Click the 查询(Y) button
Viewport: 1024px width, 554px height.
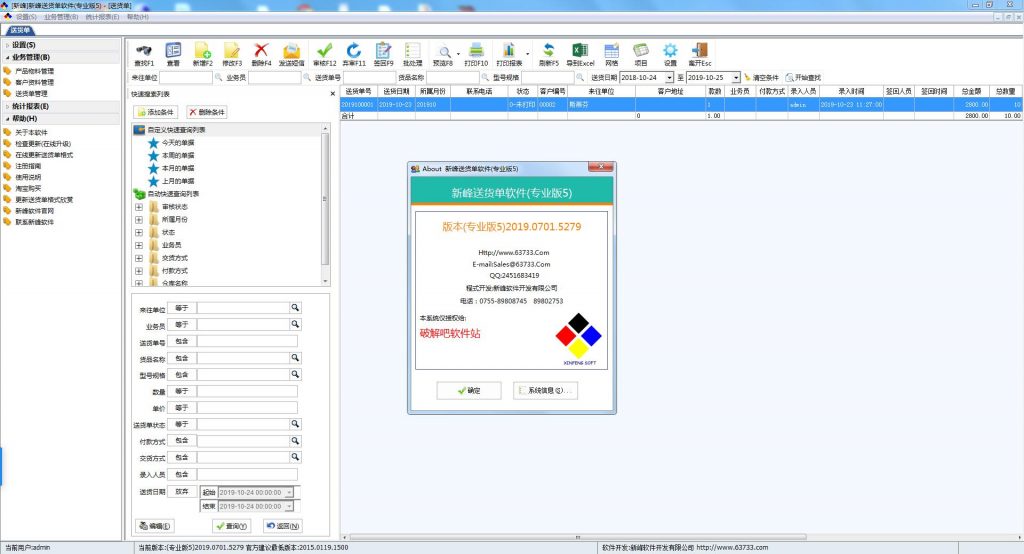point(231,526)
